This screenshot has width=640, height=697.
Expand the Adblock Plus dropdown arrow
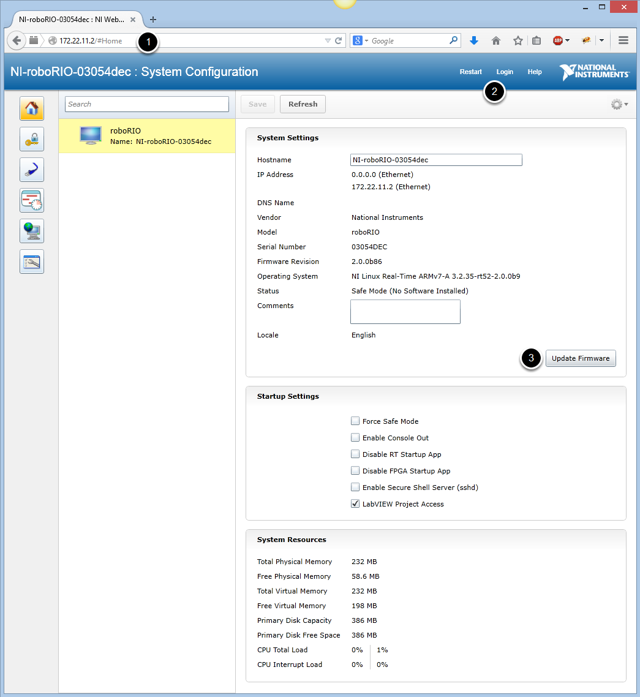point(568,40)
